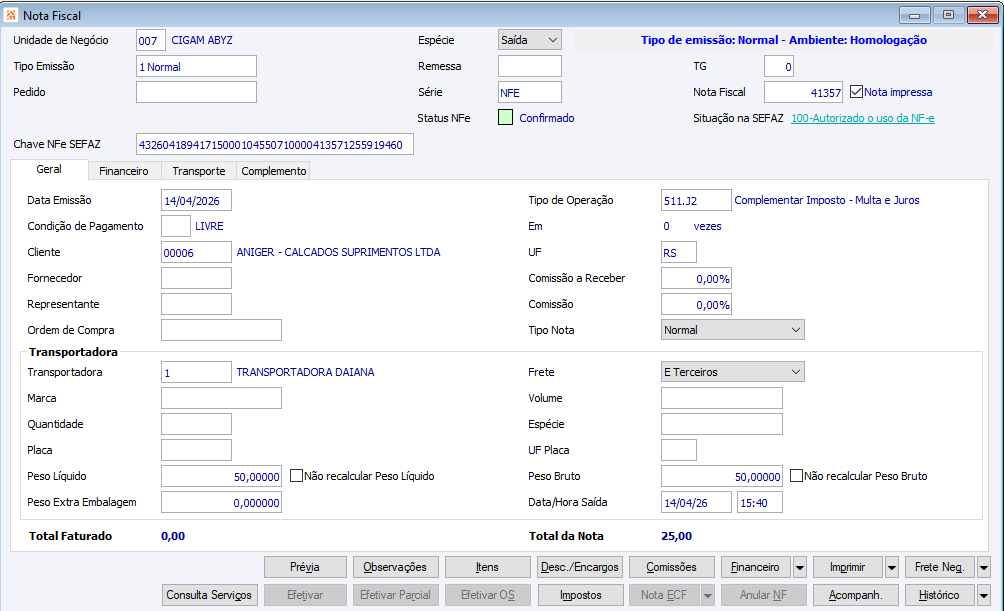Click the Desc./Encargos button

[x=579, y=567]
